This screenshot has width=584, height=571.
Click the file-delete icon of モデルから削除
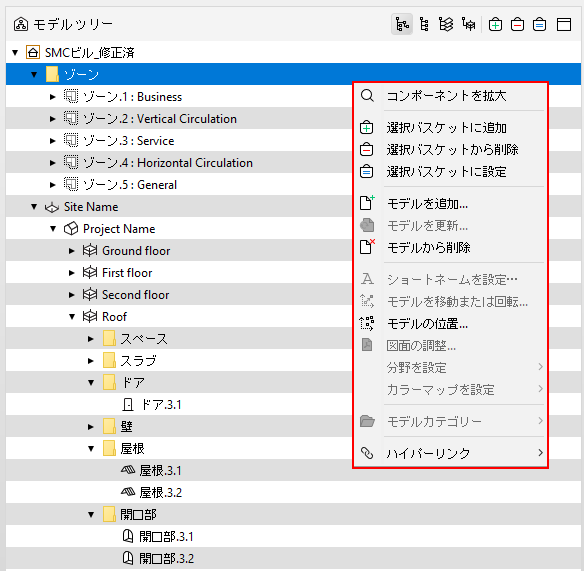pyautogui.click(x=367, y=247)
